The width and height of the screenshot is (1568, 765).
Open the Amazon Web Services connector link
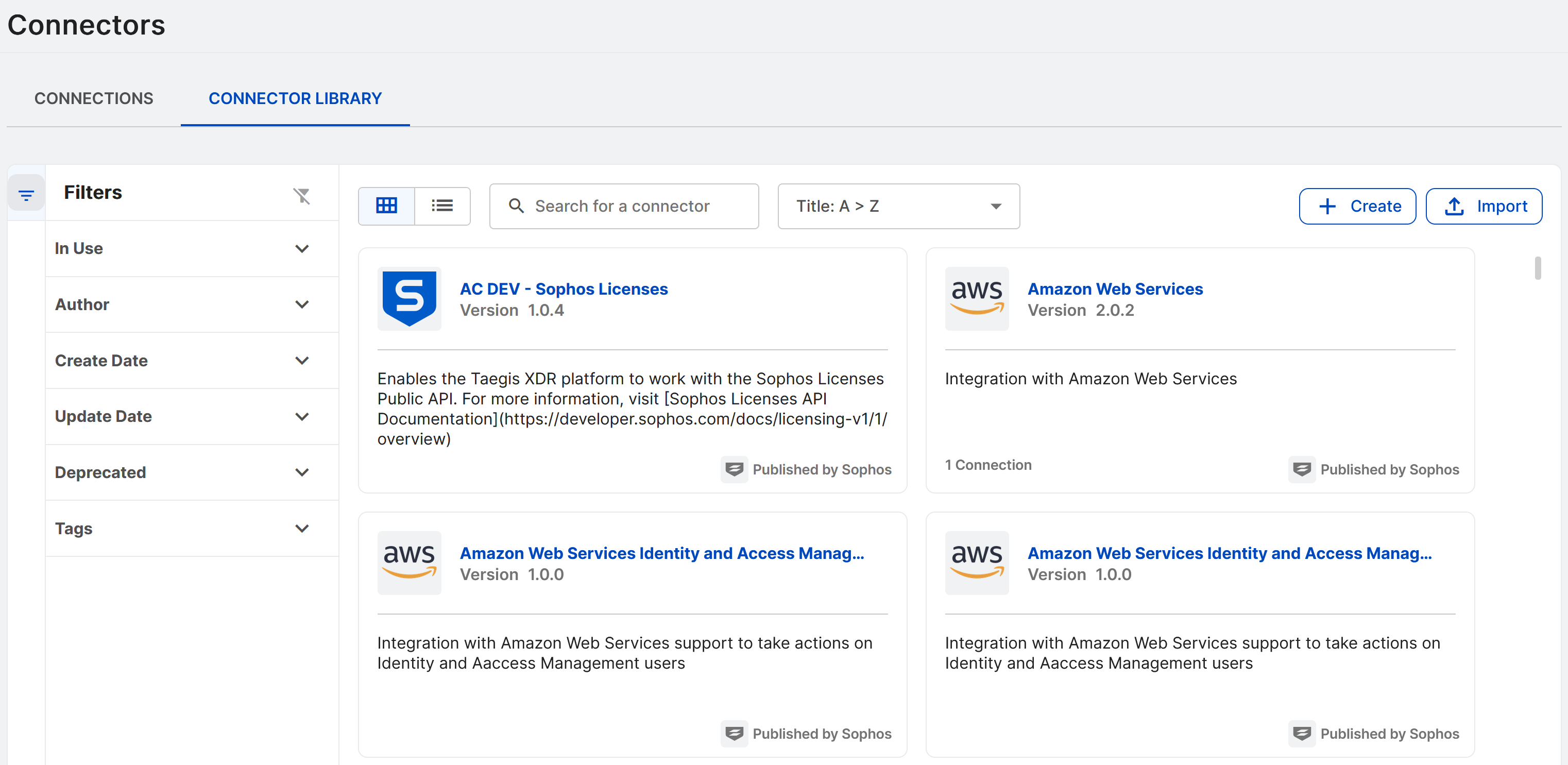(1115, 288)
